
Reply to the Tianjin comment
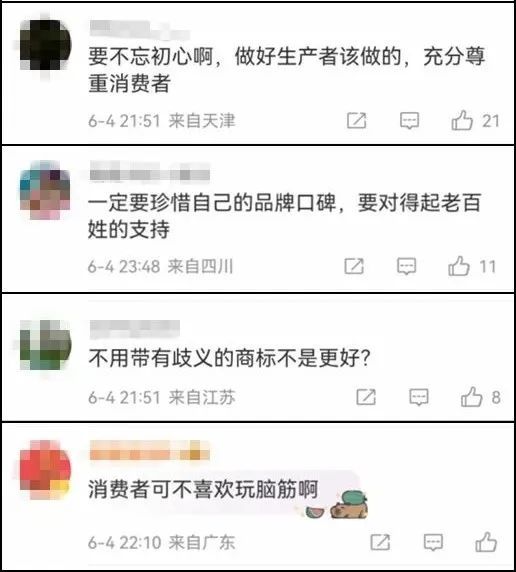409,121
